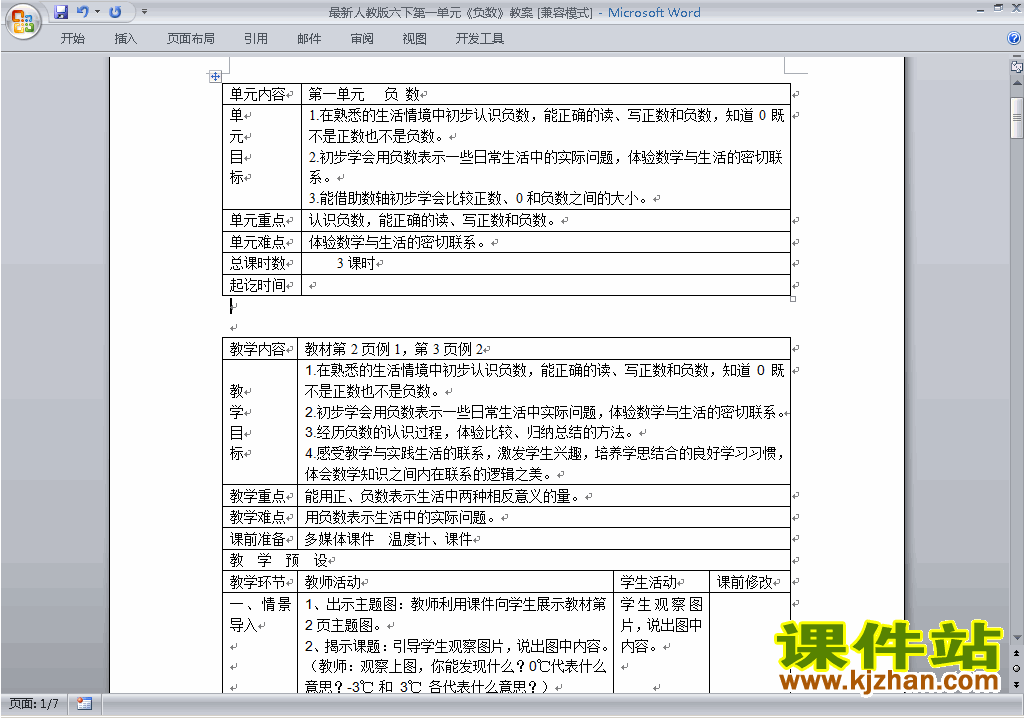This screenshot has width=1024, height=718.
Task: Save the document with the floppy disk icon
Action: click(61, 12)
